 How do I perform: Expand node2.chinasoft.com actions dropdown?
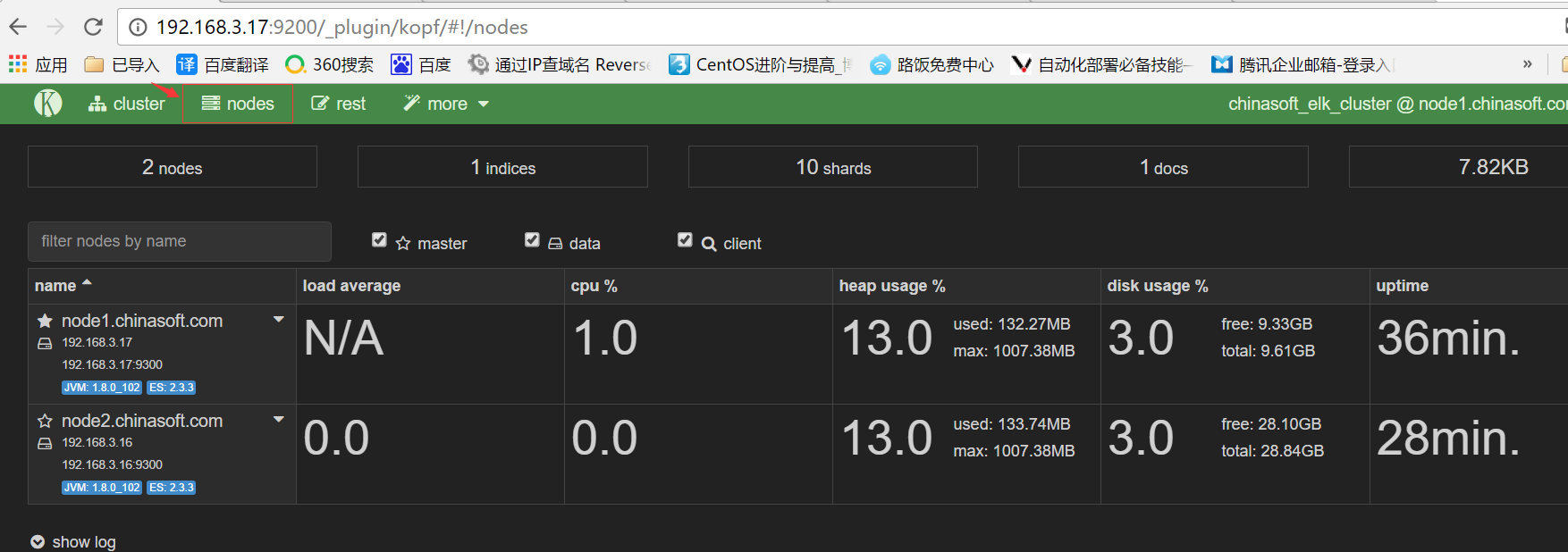tap(278, 420)
